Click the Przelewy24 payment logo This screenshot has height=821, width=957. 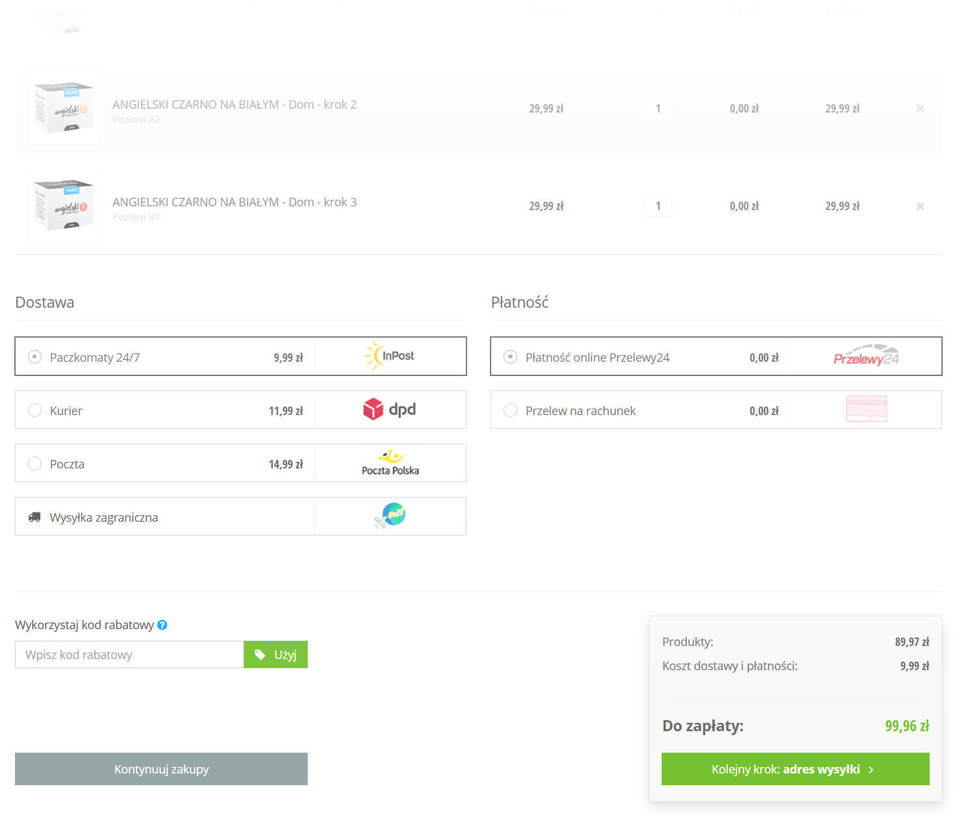point(866,357)
